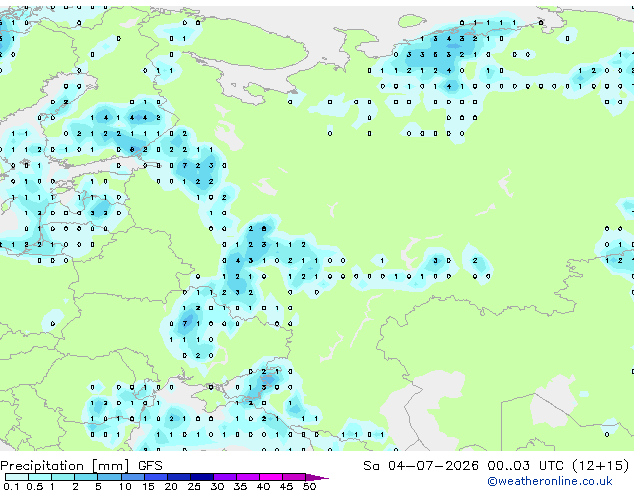Pick the dark blue swatch between 25 and 30

(x=202, y=477)
